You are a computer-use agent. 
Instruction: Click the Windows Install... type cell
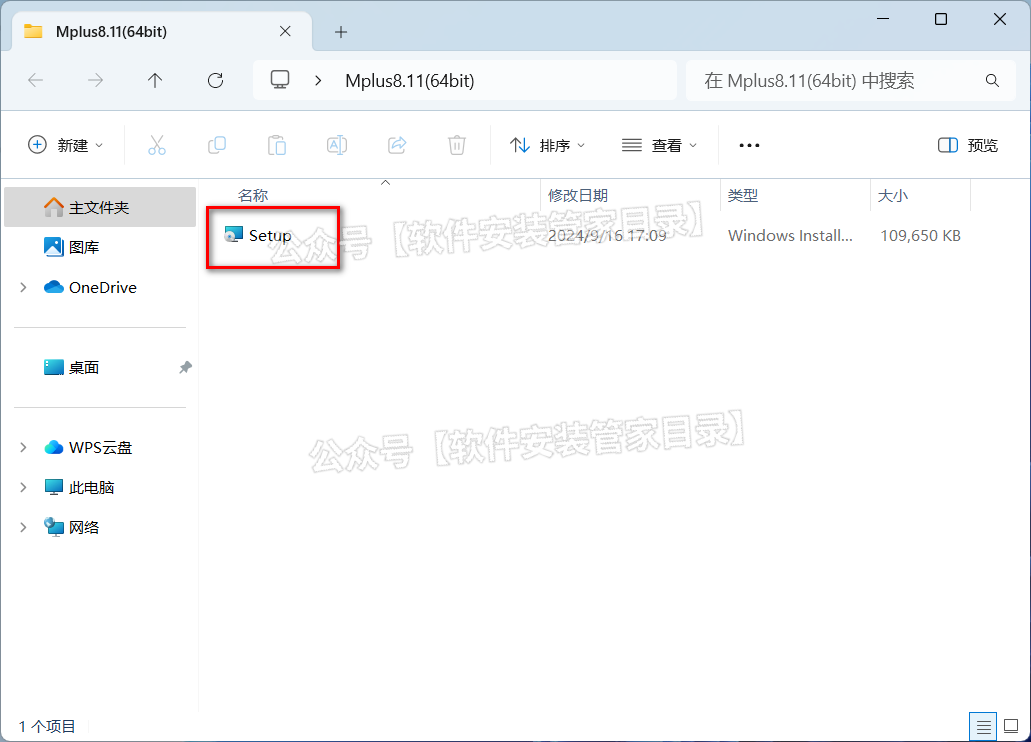(790, 235)
